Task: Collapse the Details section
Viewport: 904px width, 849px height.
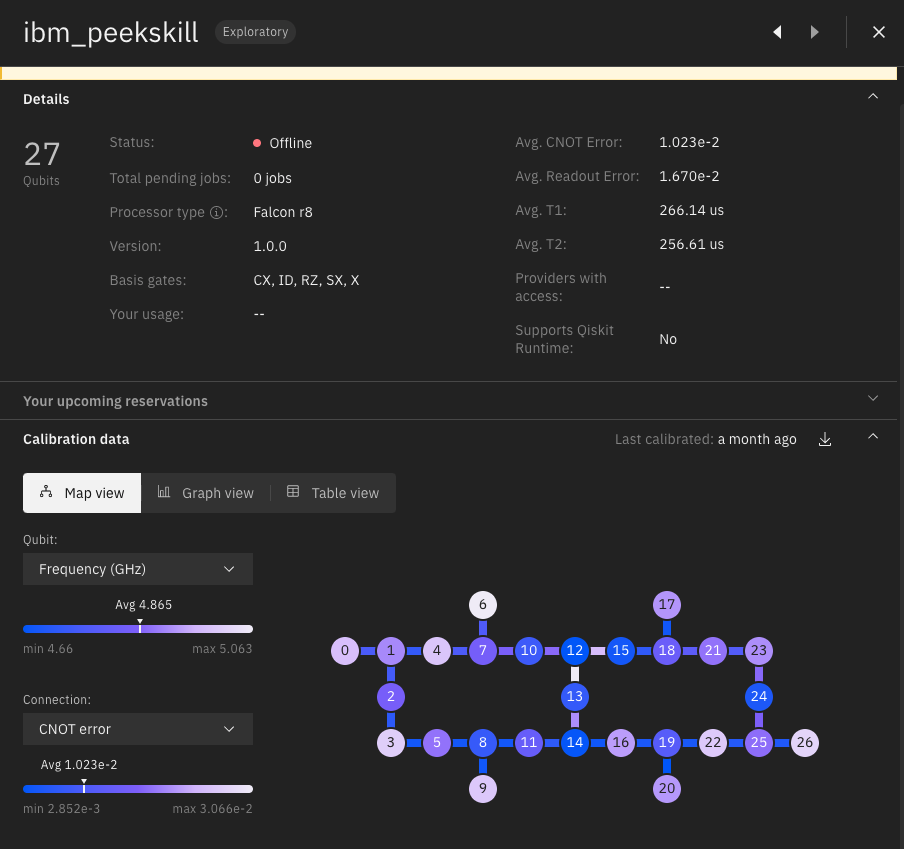Action: 873,97
